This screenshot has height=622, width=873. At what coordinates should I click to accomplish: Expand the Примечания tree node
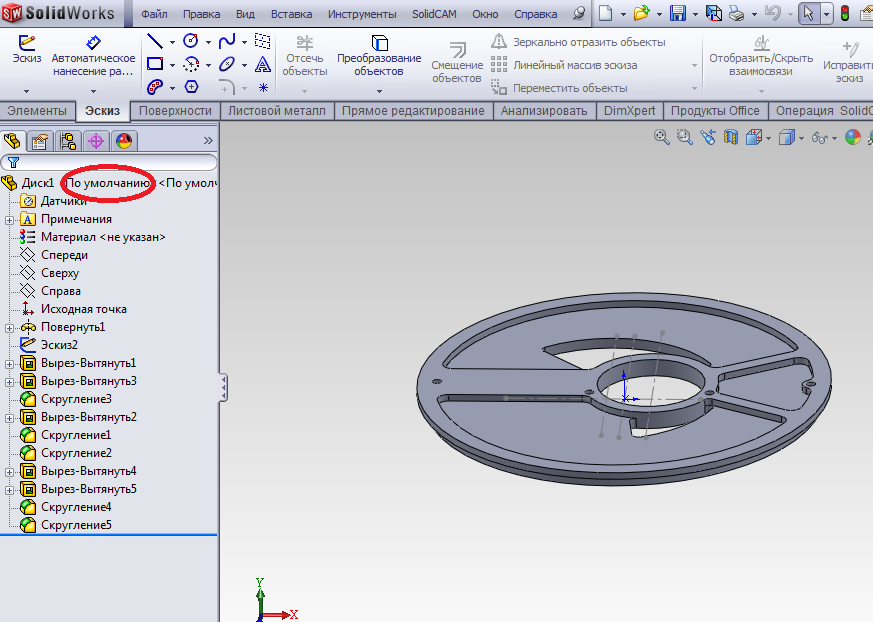pyautogui.click(x=9, y=220)
